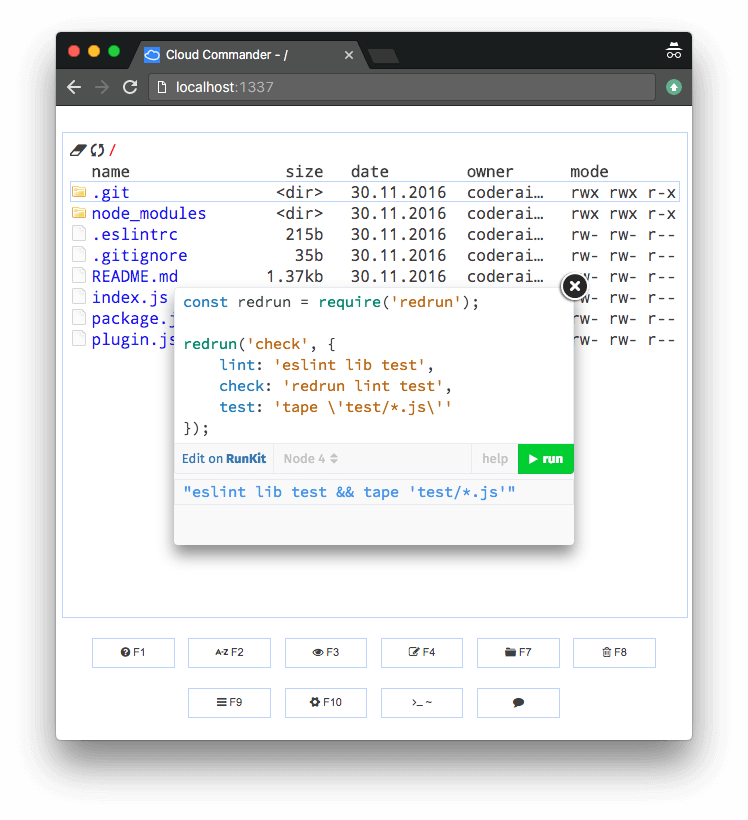
Task: Click the F8 delete button
Action: tap(614, 652)
